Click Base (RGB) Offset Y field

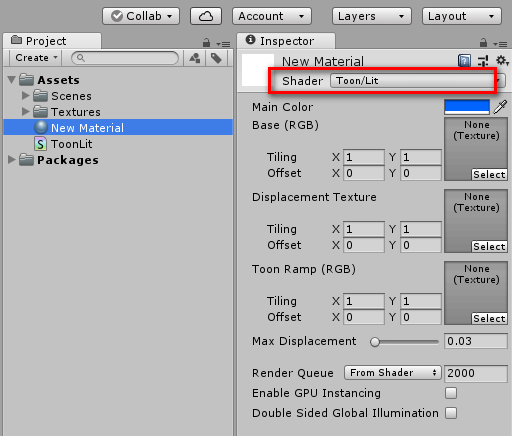coord(421,173)
